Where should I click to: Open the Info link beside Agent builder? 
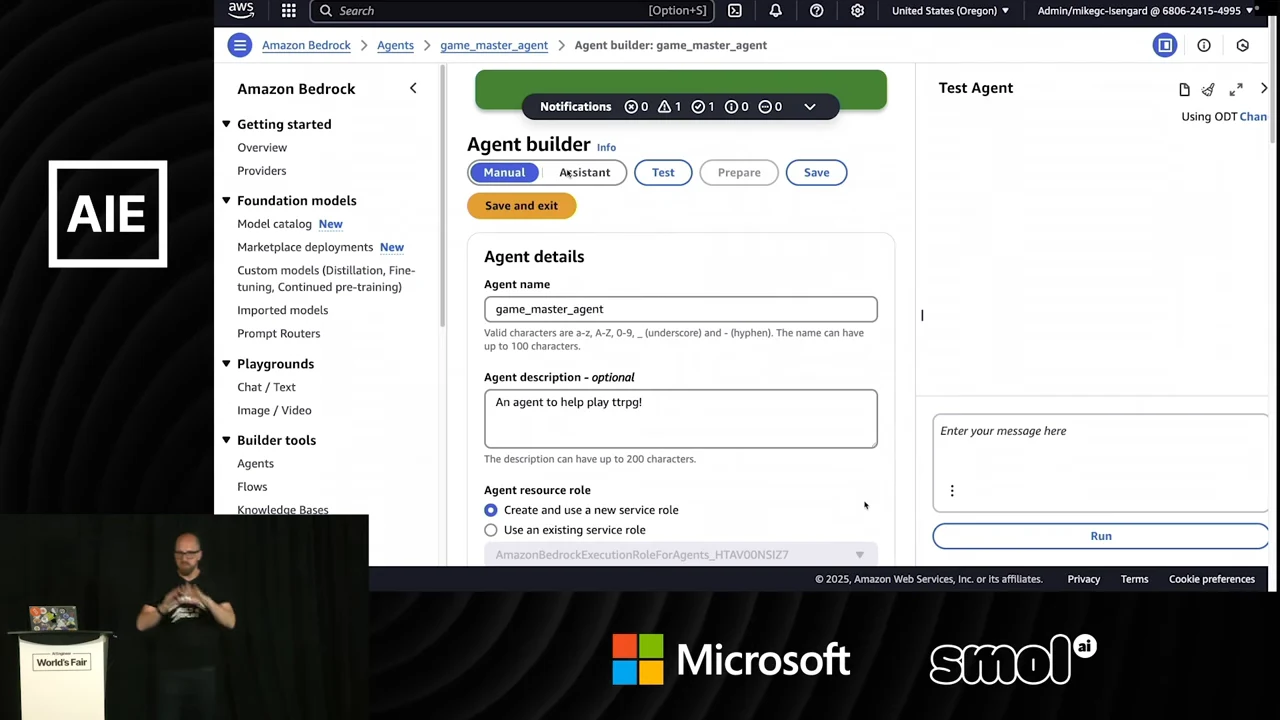(606, 147)
